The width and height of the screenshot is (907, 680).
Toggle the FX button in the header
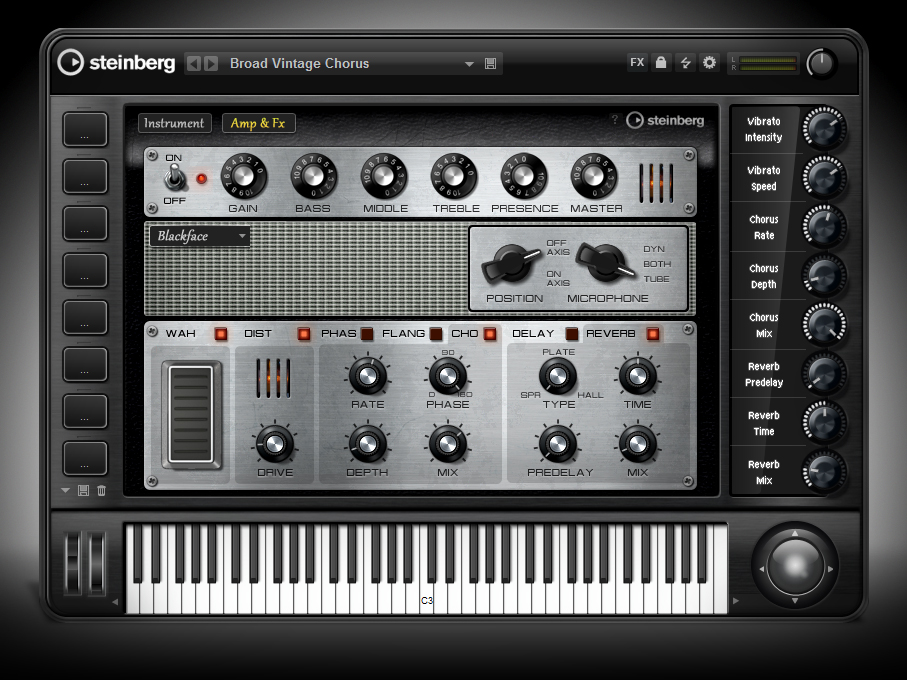(637, 62)
